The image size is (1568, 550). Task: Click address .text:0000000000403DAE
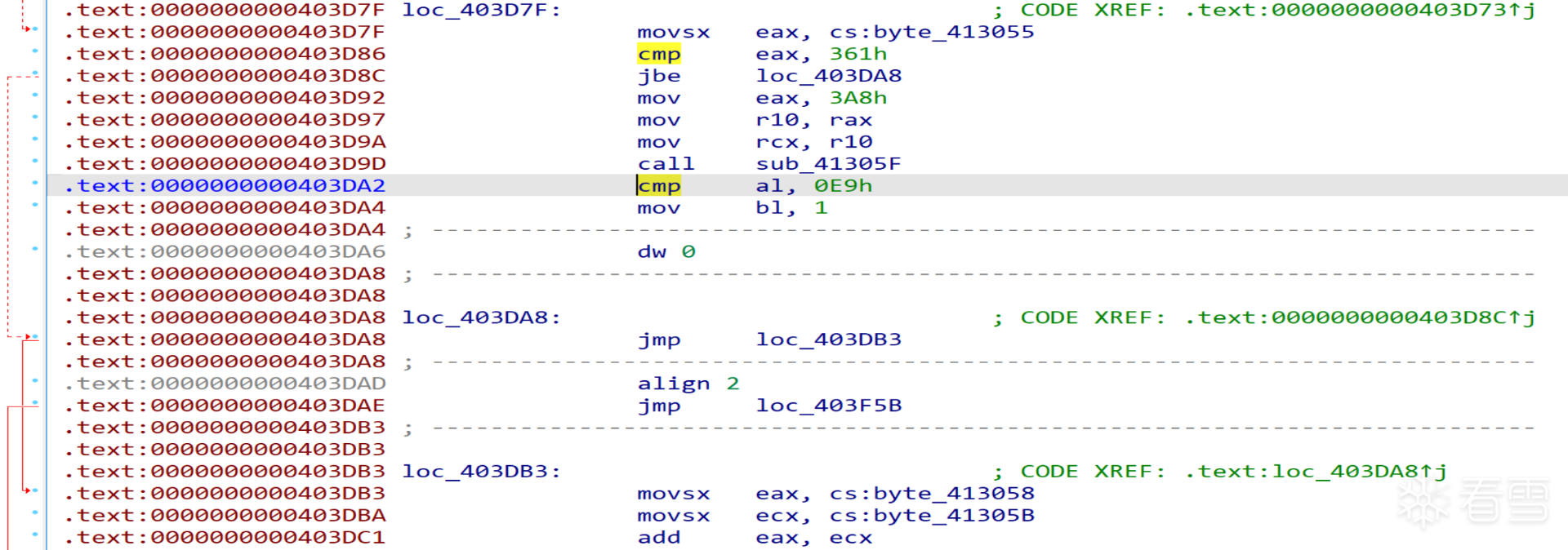(225, 406)
